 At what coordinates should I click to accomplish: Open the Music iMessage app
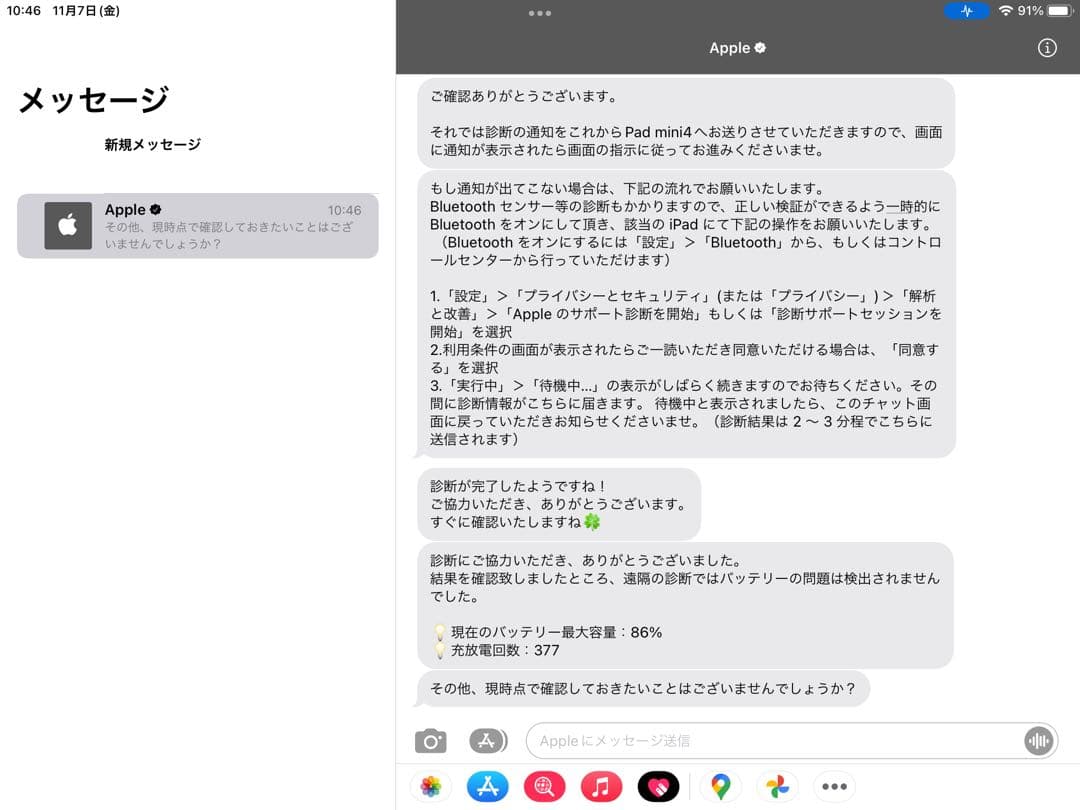pyautogui.click(x=600, y=787)
